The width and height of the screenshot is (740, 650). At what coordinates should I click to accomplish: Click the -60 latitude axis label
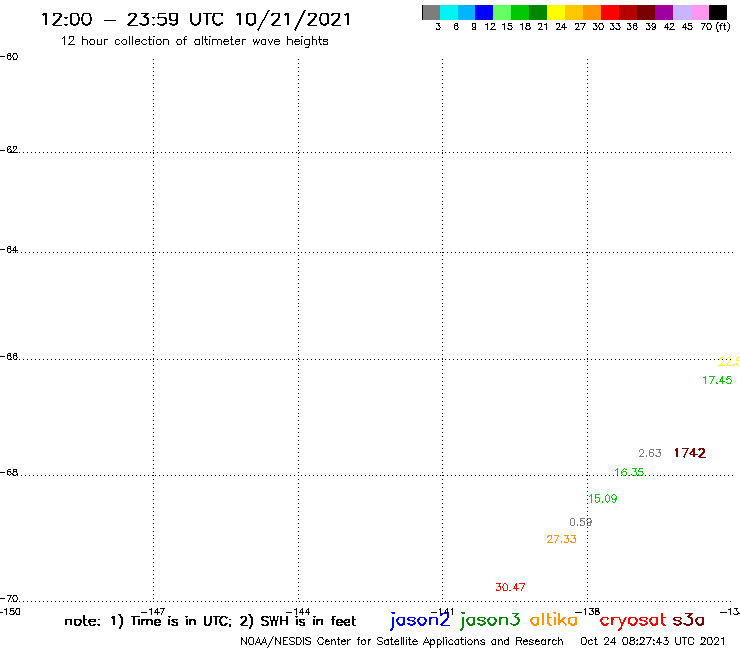click(9, 57)
